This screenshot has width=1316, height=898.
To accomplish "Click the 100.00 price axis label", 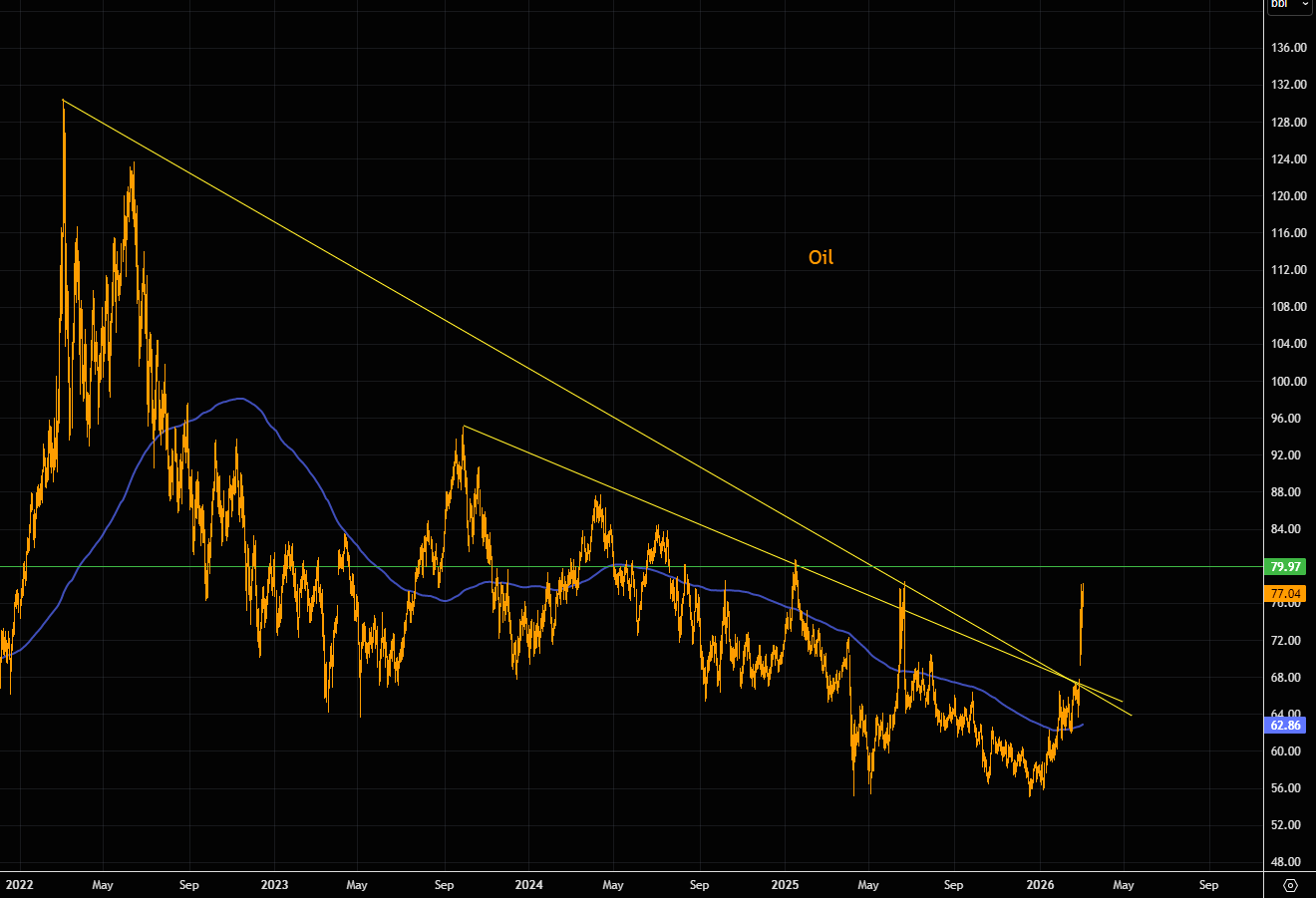I will coord(1289,381).
